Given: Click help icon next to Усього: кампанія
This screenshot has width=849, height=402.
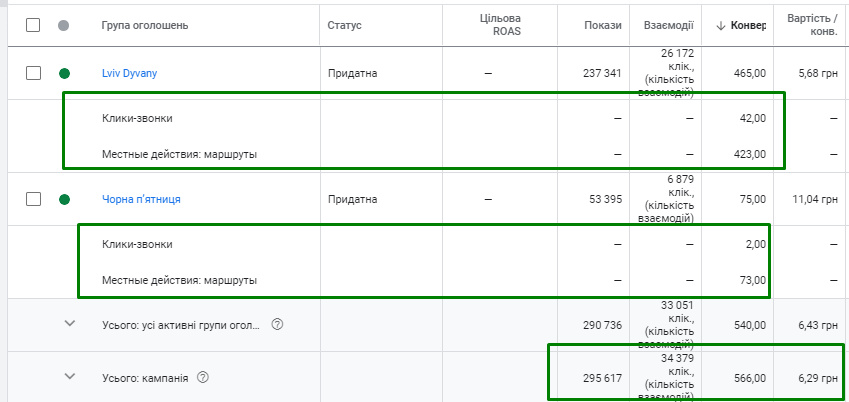Looking at the screenshot, I should coord(203,377).
